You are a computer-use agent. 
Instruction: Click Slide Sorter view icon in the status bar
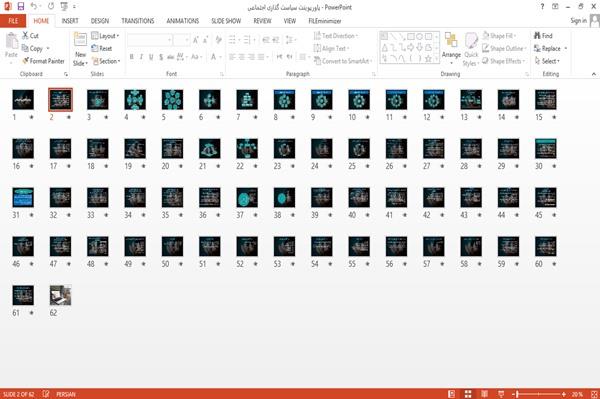point(468,394)
